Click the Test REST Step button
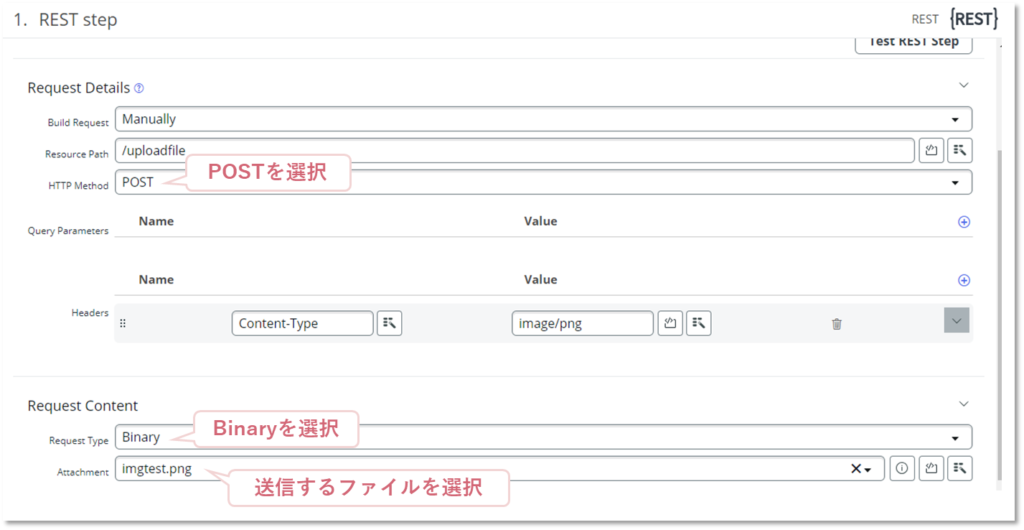The image size is (1024, 530). click(x=914, y=42)
